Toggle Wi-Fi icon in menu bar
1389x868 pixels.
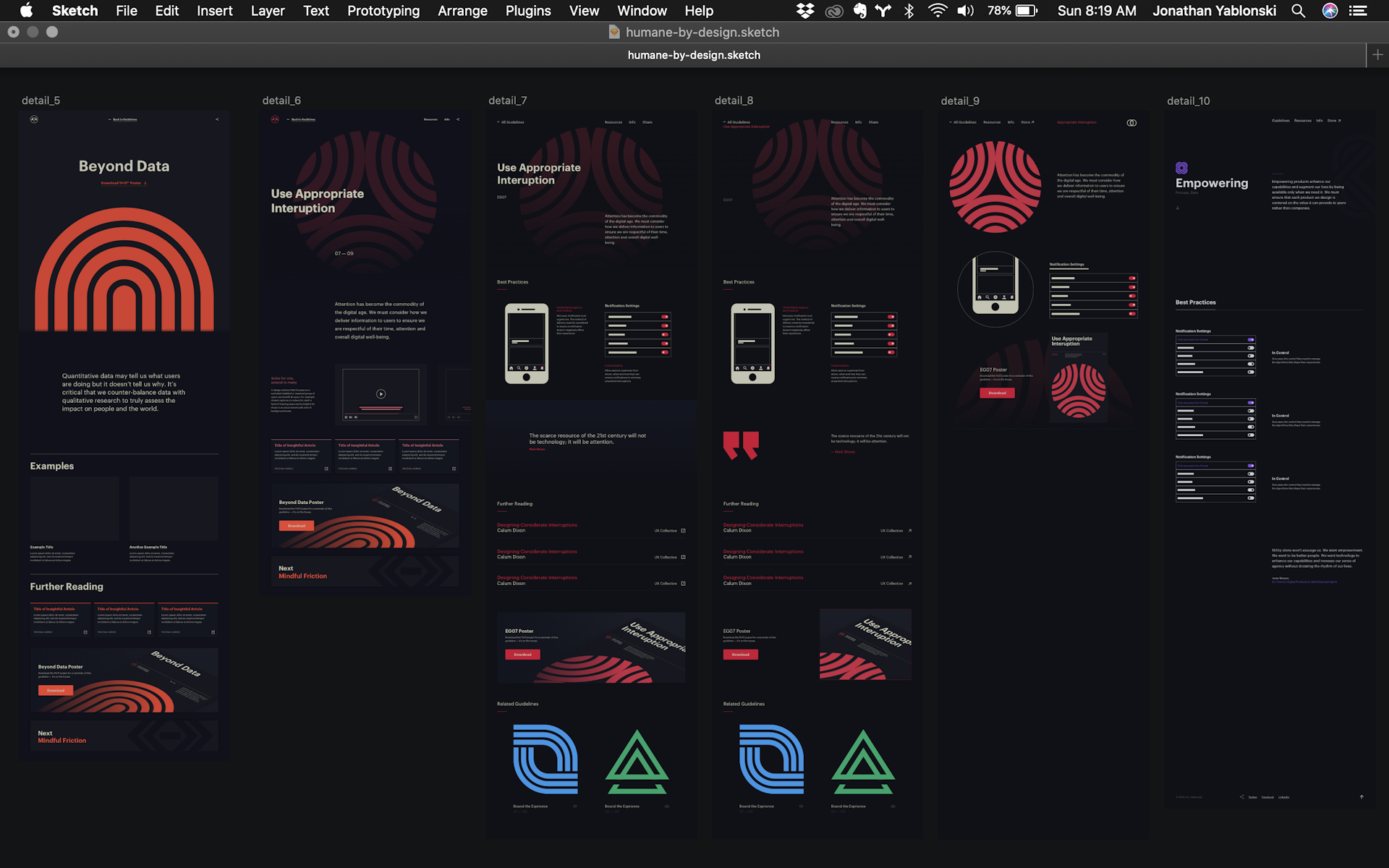938,11
